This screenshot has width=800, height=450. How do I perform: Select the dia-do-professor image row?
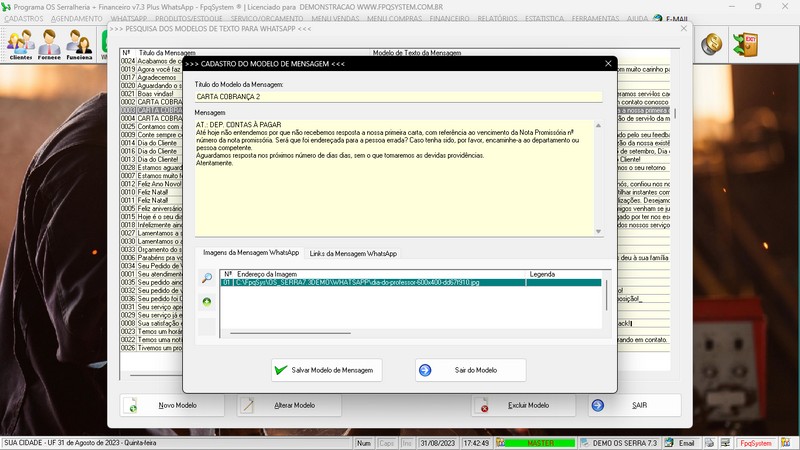(x=411, y=283)
